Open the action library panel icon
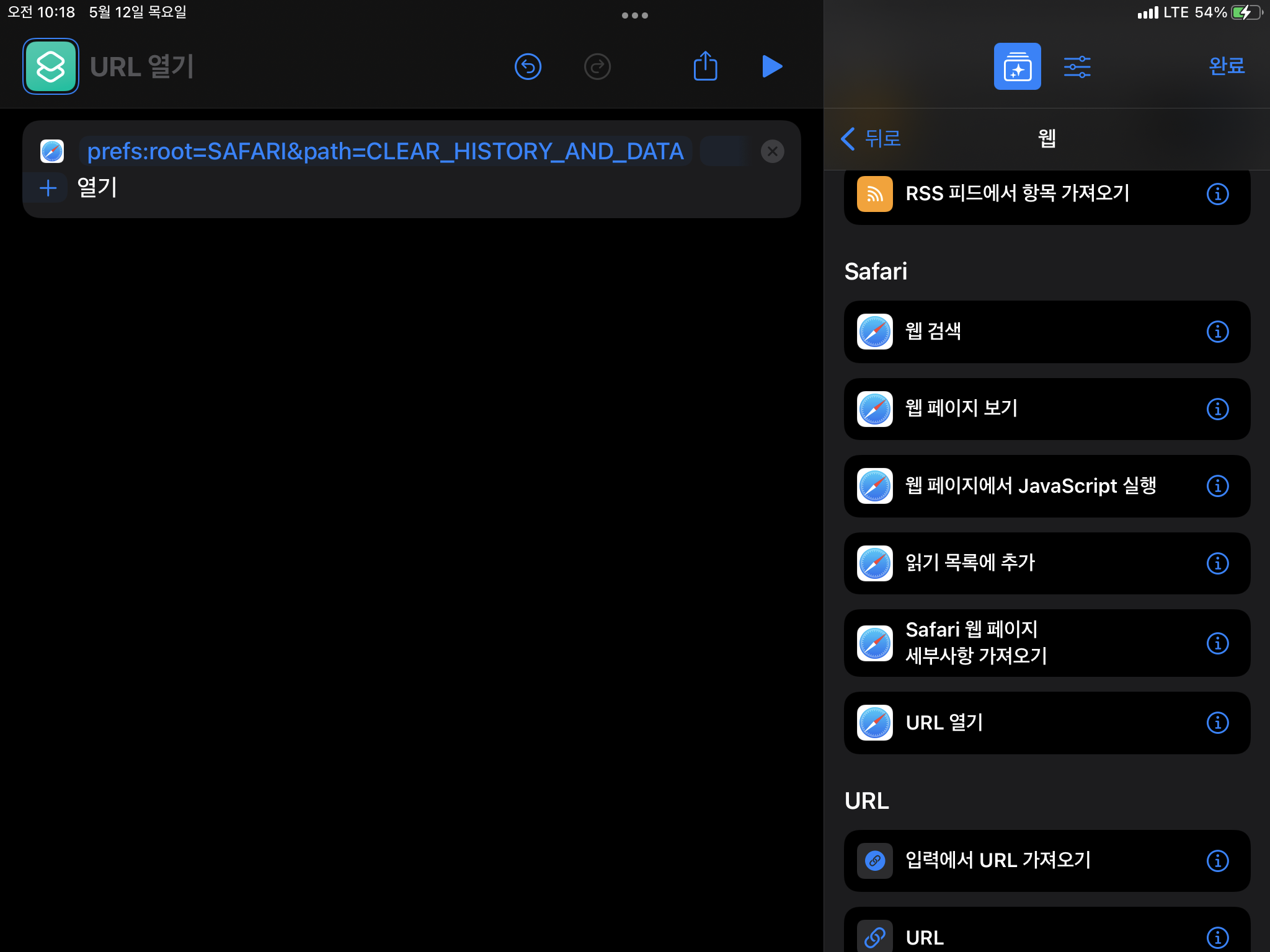1270x952 pixels. point(1017,66)
